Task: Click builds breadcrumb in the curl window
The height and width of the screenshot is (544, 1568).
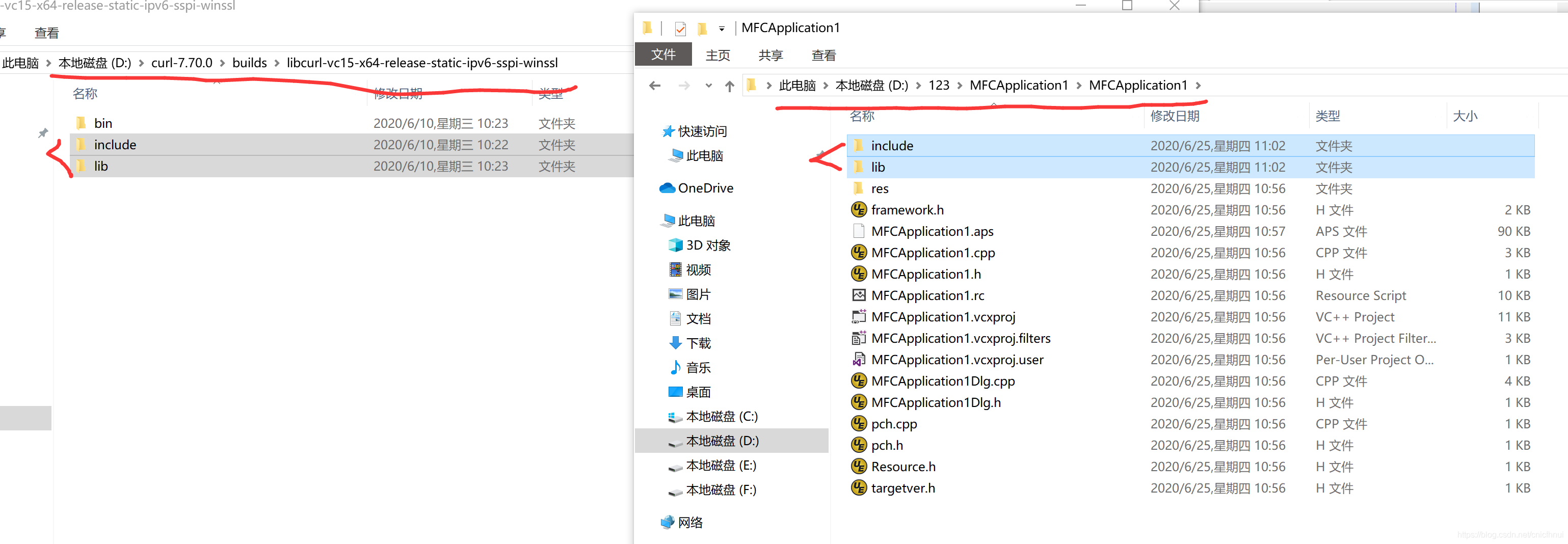Action: click(x=250, y=63)
